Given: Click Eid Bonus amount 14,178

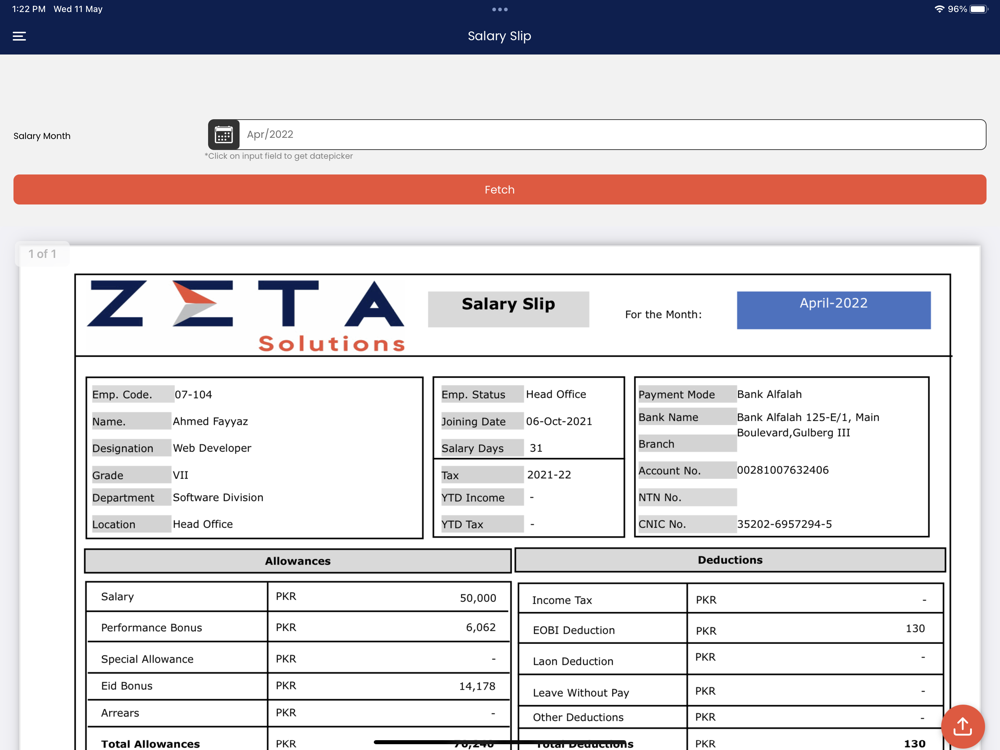Looking at the screenshot, I should point(477,686).
